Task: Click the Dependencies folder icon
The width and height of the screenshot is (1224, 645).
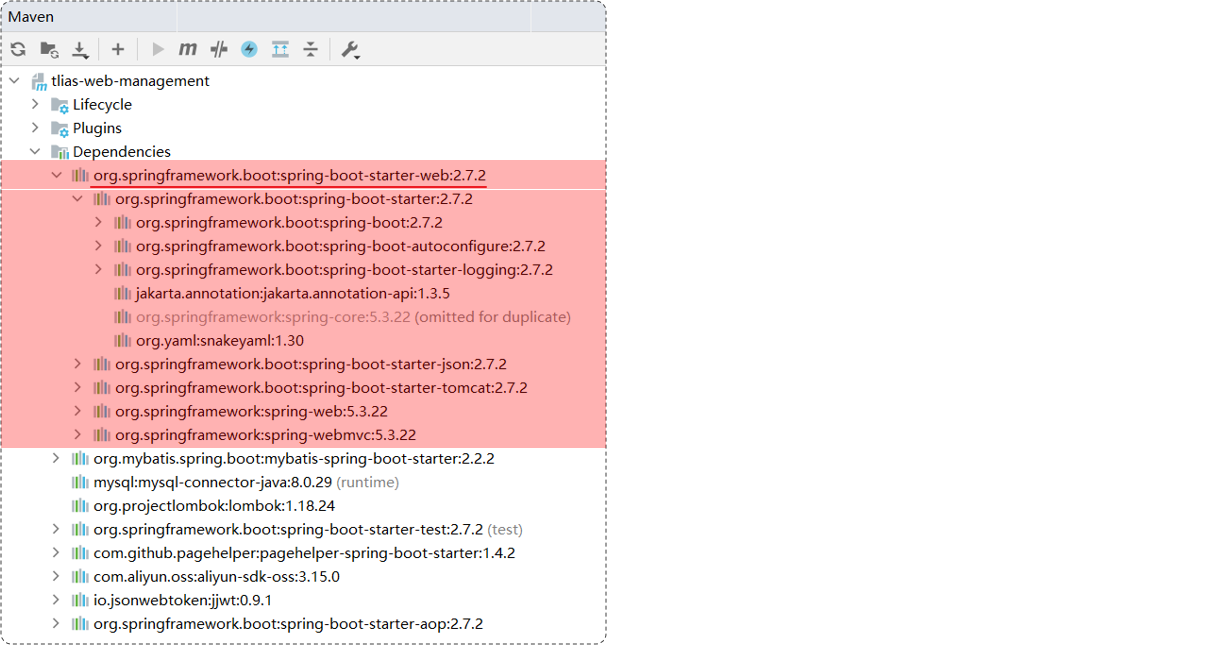Action: tap(60, 152)
